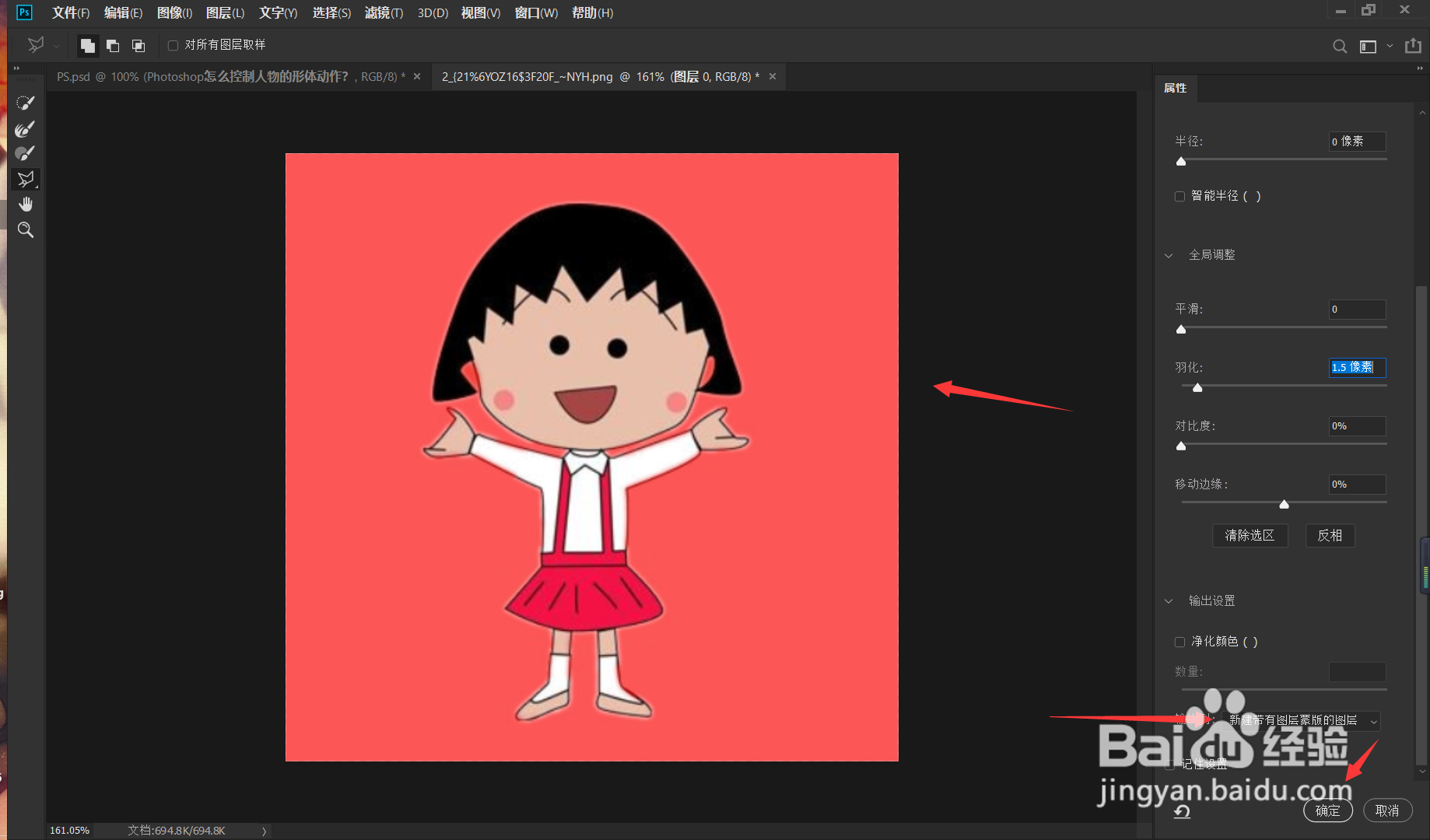Click the 羽化 slider handle
The width and height of the screenshot is (1430, 840).
1197,387
